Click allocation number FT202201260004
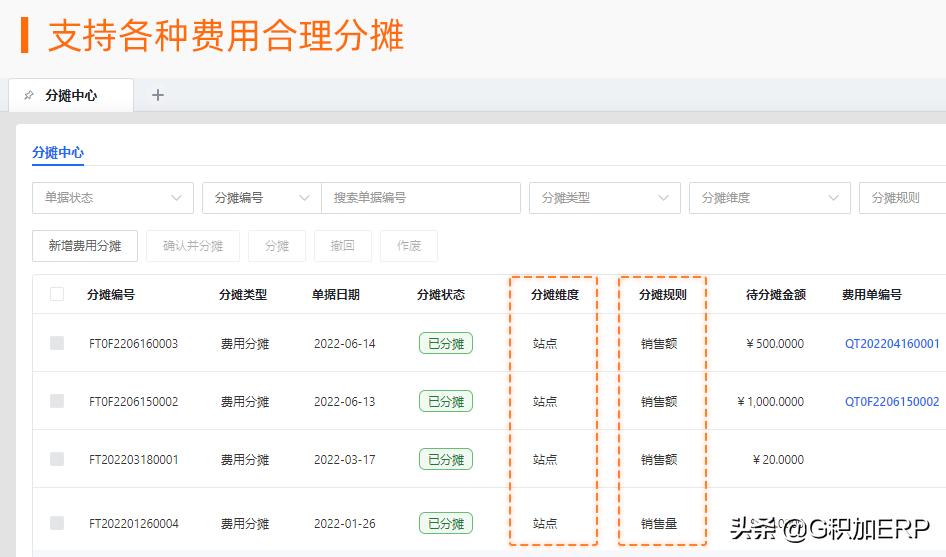 (133, 523)
